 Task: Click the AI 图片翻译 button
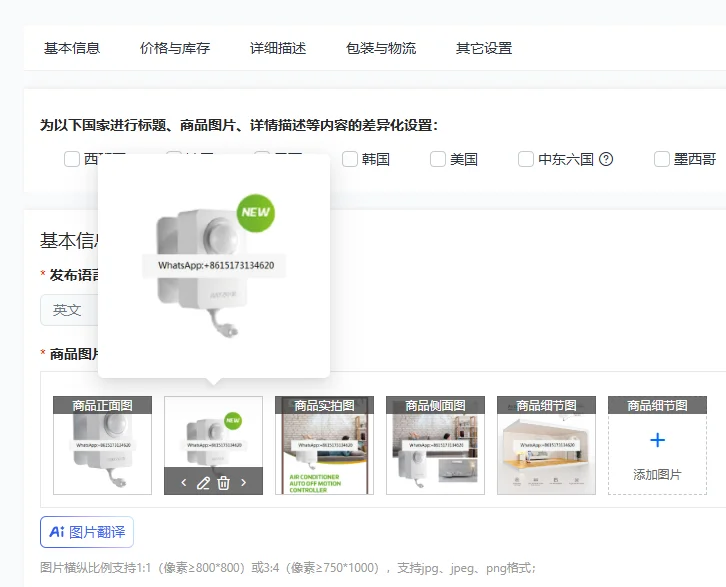[x=87, y=532]
